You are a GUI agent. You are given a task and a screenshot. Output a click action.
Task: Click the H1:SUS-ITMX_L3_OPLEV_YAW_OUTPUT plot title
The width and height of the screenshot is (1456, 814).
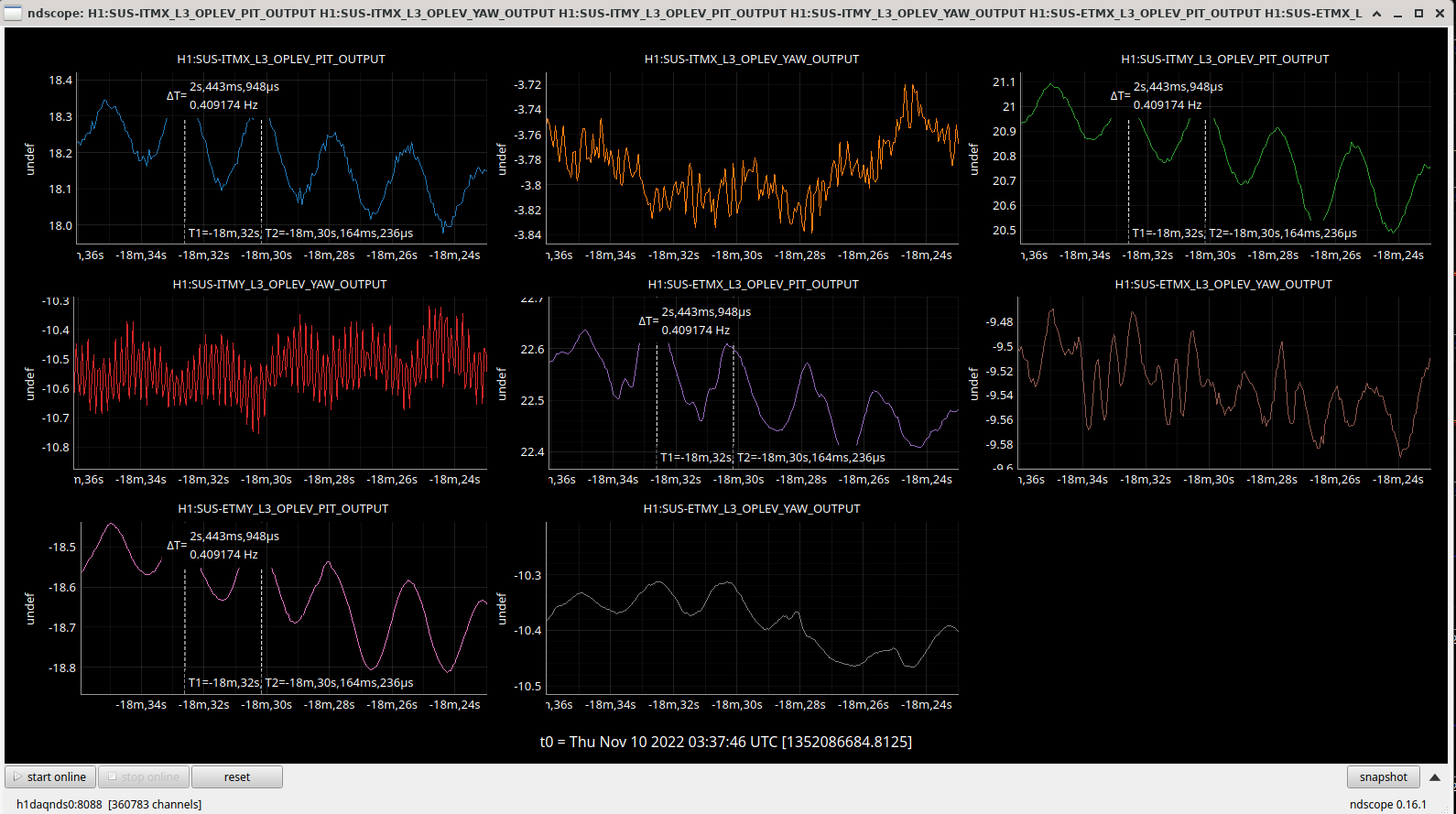click(752, 59)
